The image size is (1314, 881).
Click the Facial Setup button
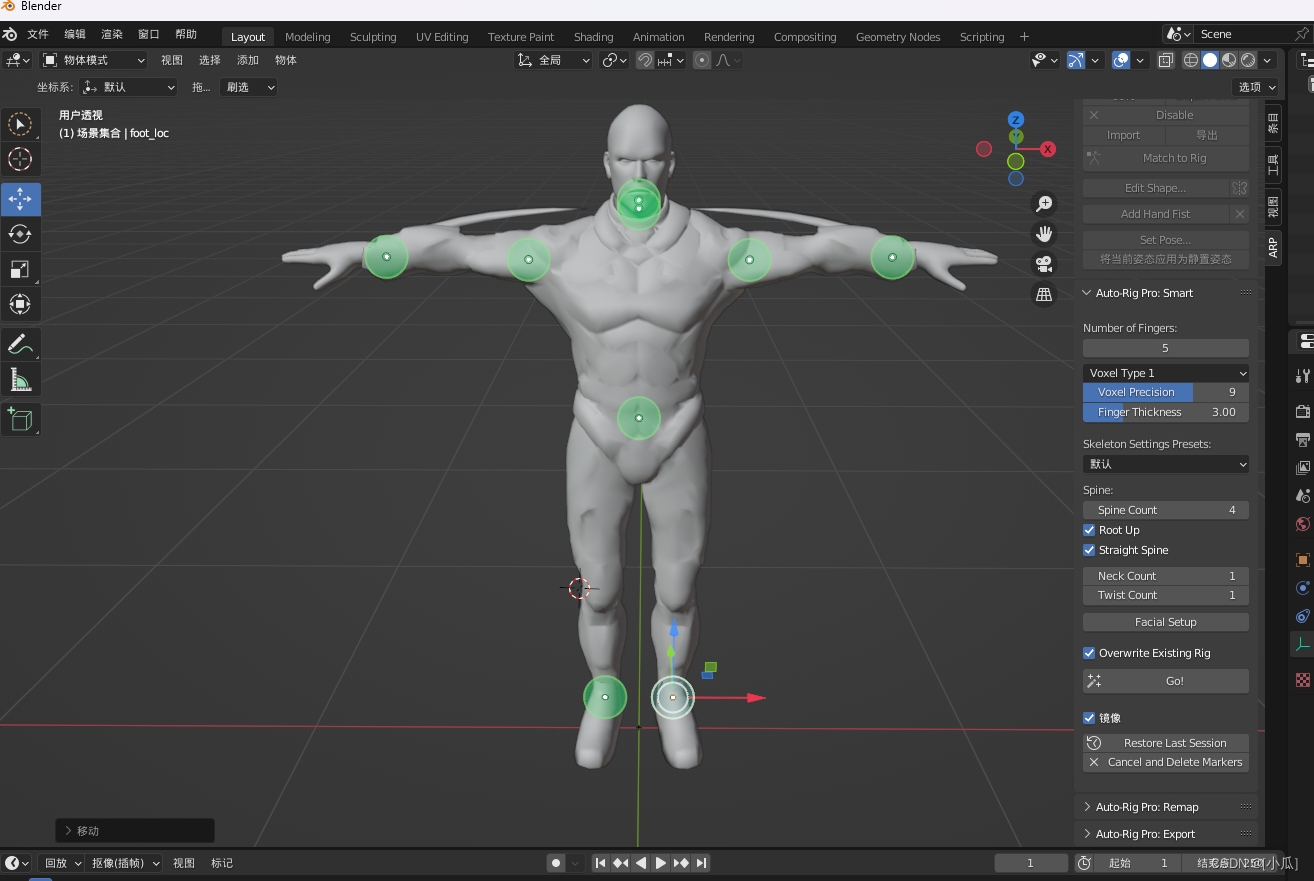tap(1166, 622)
